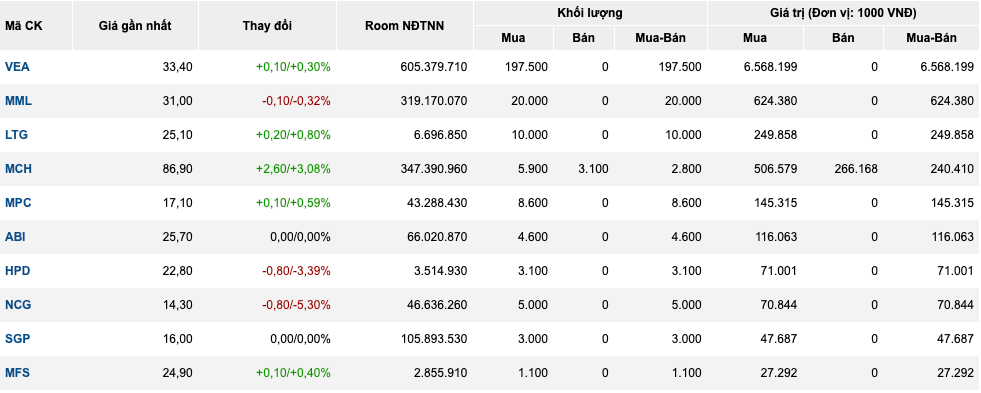
Task: Click the Room NĐTNN column header
Action: coord(404,26)
